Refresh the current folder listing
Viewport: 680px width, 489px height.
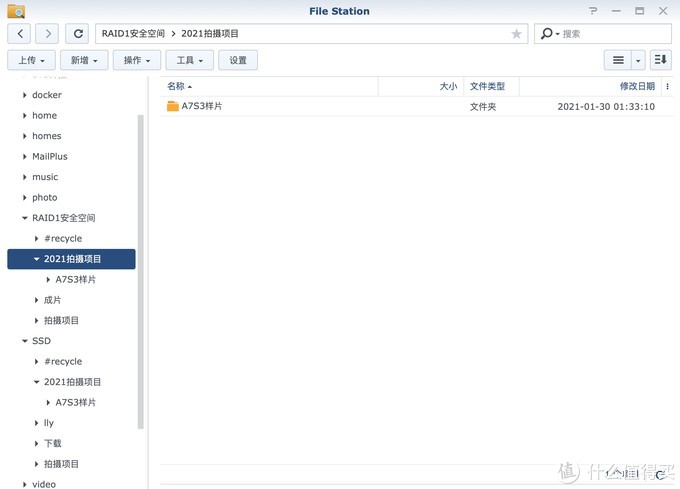[x=77, y=34]
